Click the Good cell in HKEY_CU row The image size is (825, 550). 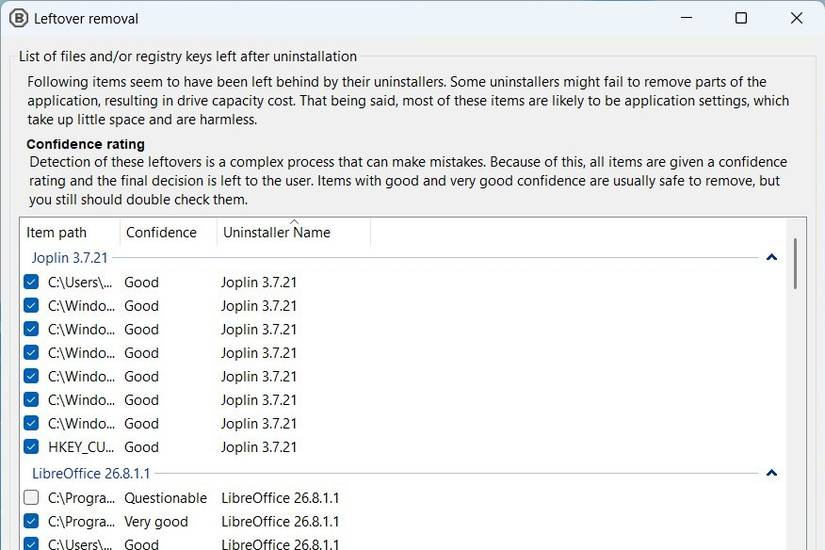pos(141,447)
